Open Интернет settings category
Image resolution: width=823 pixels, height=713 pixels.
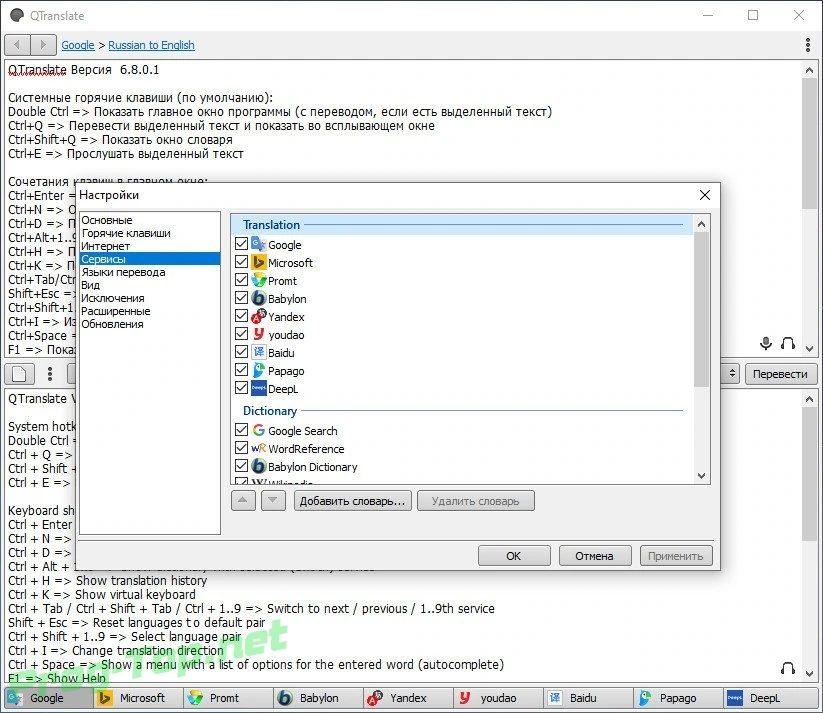150,246
